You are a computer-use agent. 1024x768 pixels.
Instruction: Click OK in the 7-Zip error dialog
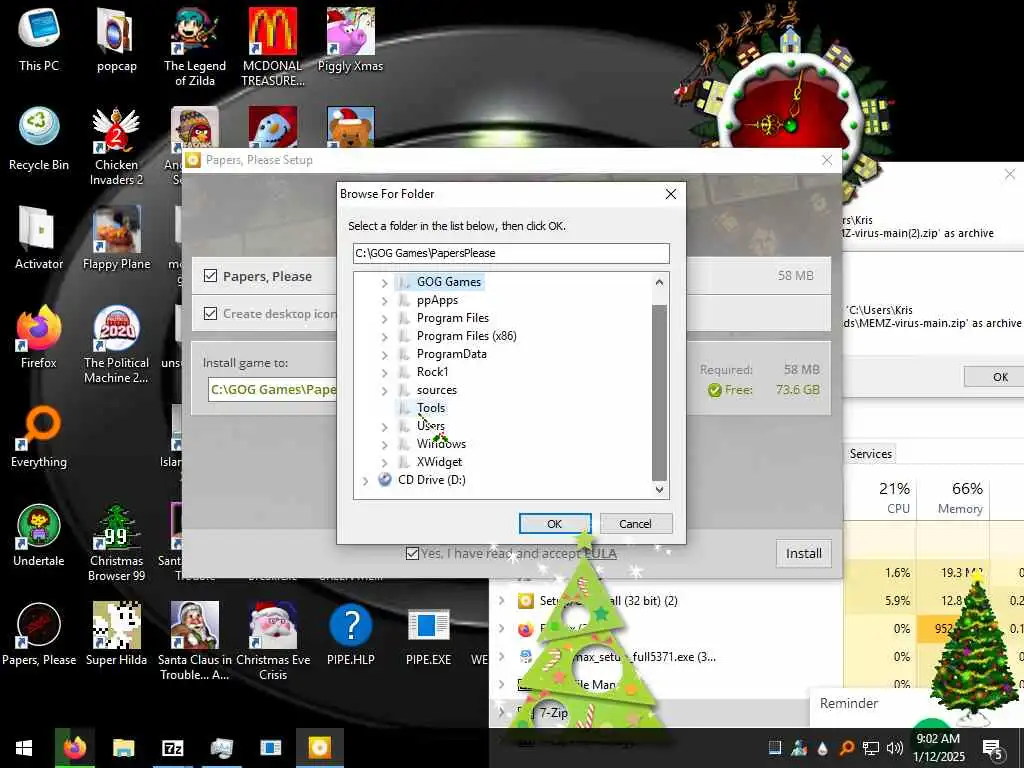[x=999, y=377]
